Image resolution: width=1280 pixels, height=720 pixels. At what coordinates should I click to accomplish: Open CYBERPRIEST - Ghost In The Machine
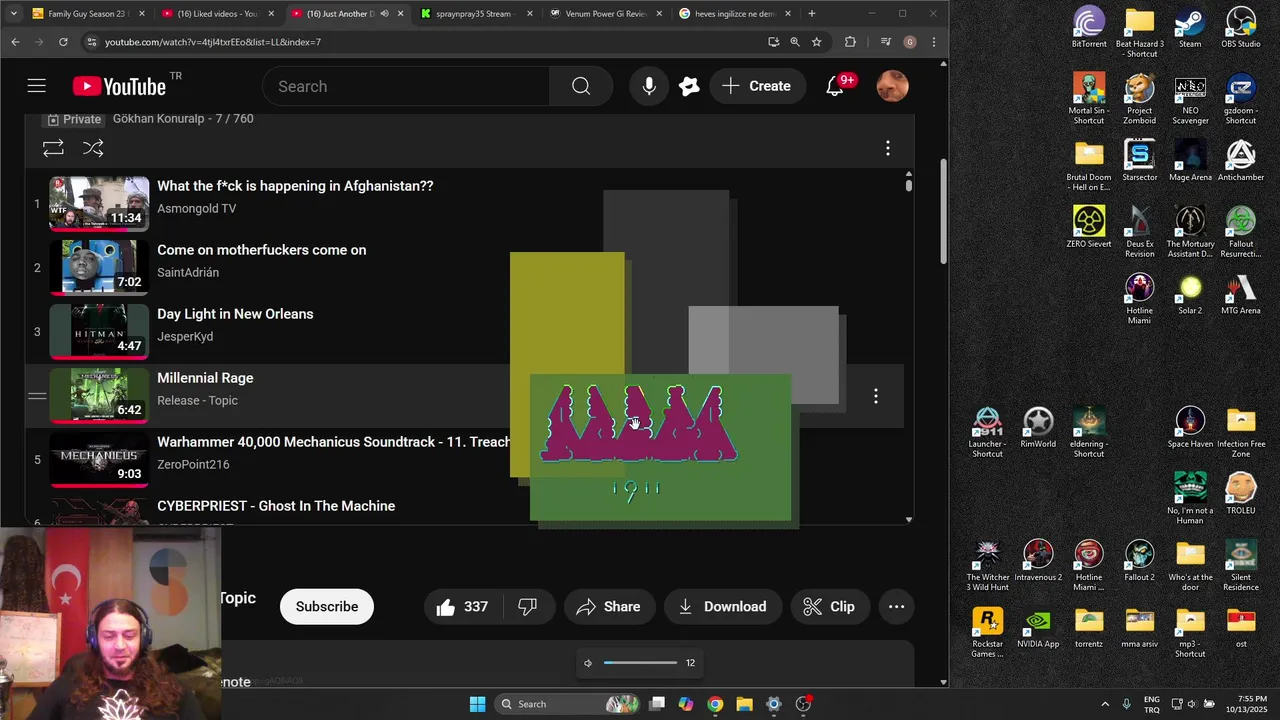276,506
